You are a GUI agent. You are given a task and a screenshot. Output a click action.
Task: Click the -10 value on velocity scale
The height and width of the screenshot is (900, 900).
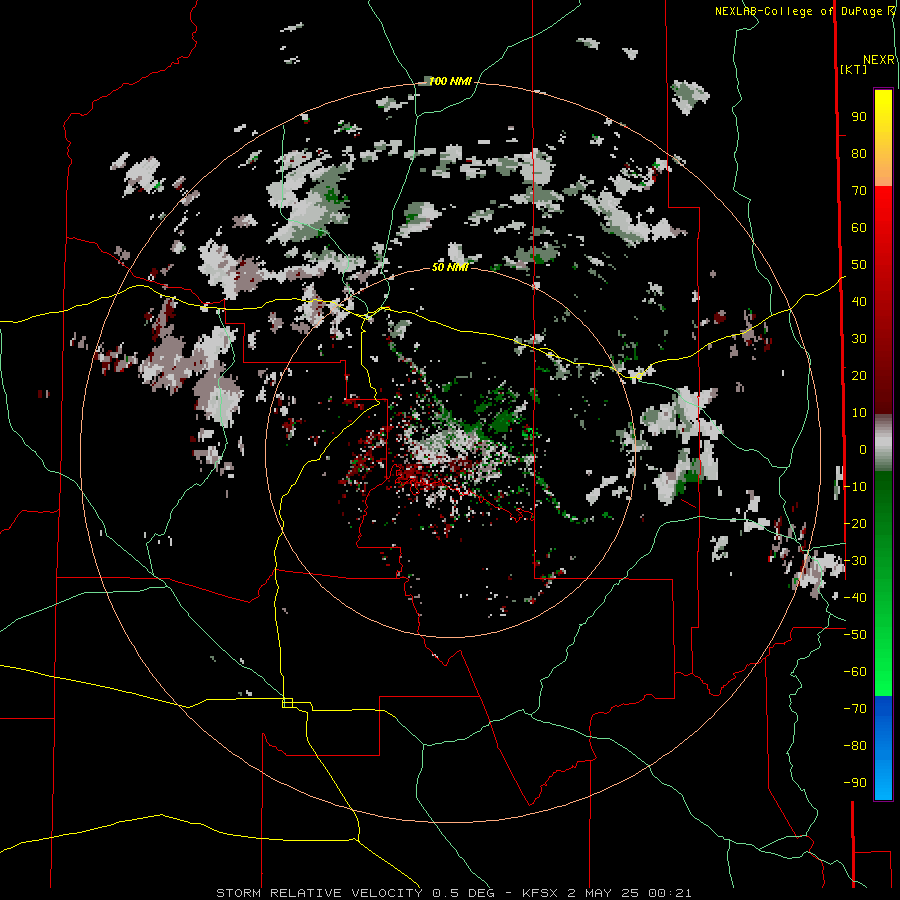[855, 487]
